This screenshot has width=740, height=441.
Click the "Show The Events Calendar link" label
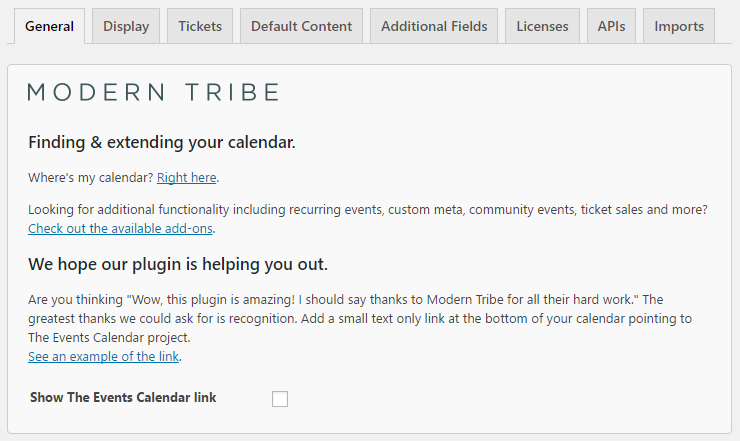coord(123,398)
